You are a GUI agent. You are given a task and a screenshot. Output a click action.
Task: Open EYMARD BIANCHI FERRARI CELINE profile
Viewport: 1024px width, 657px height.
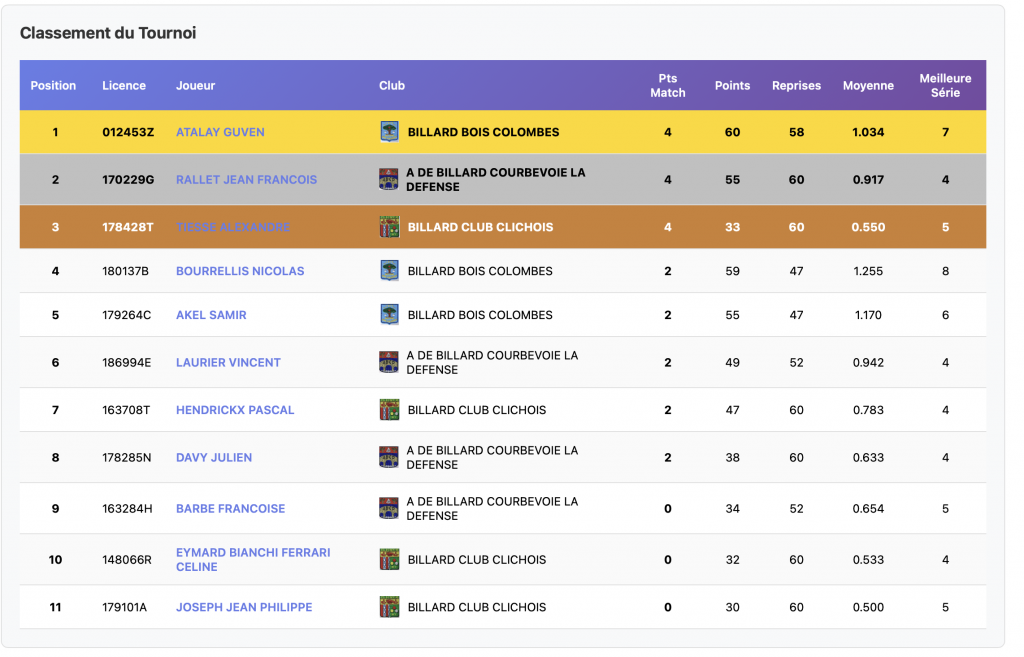(253, 560)
